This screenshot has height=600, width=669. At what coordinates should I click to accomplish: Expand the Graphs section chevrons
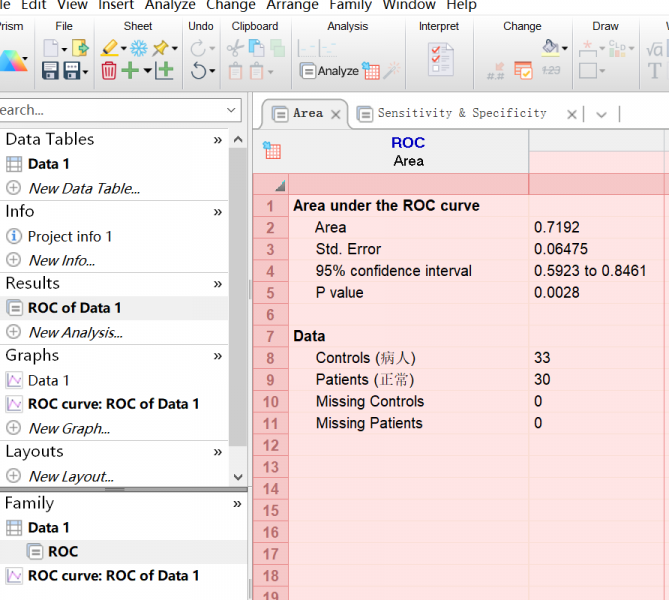point(218,356)
